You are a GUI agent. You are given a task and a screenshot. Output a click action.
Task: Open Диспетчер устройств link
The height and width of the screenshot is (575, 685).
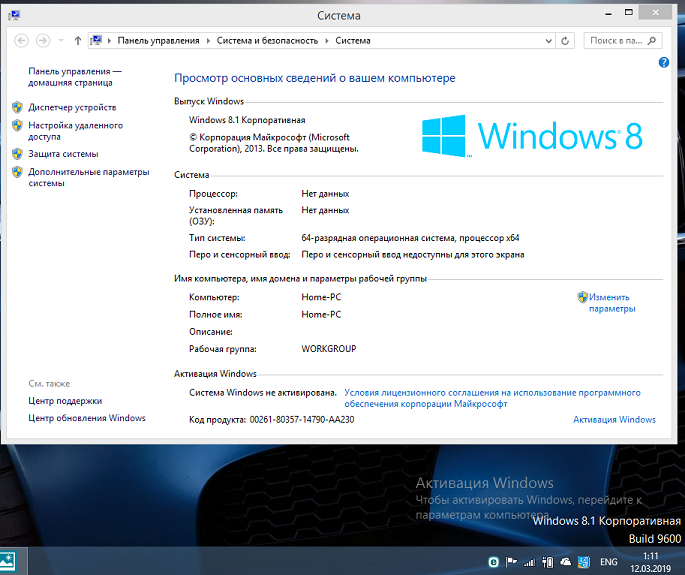(72, 107)
